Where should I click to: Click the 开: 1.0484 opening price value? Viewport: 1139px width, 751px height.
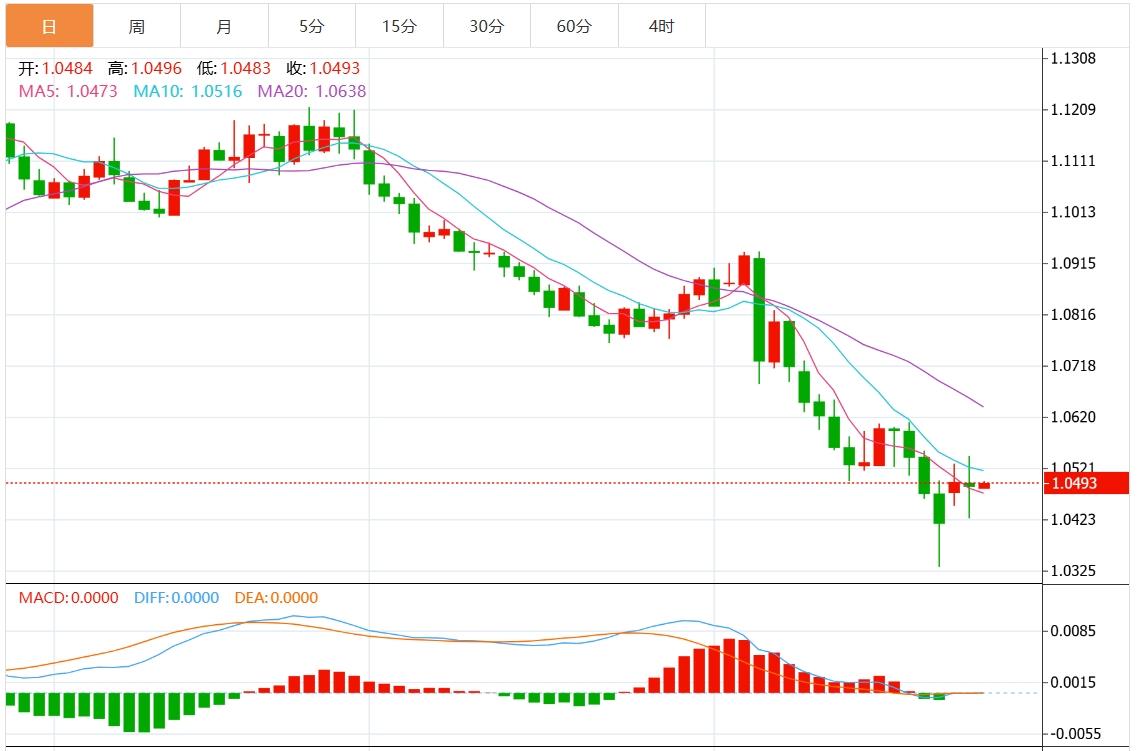click(x=55, y=69)
